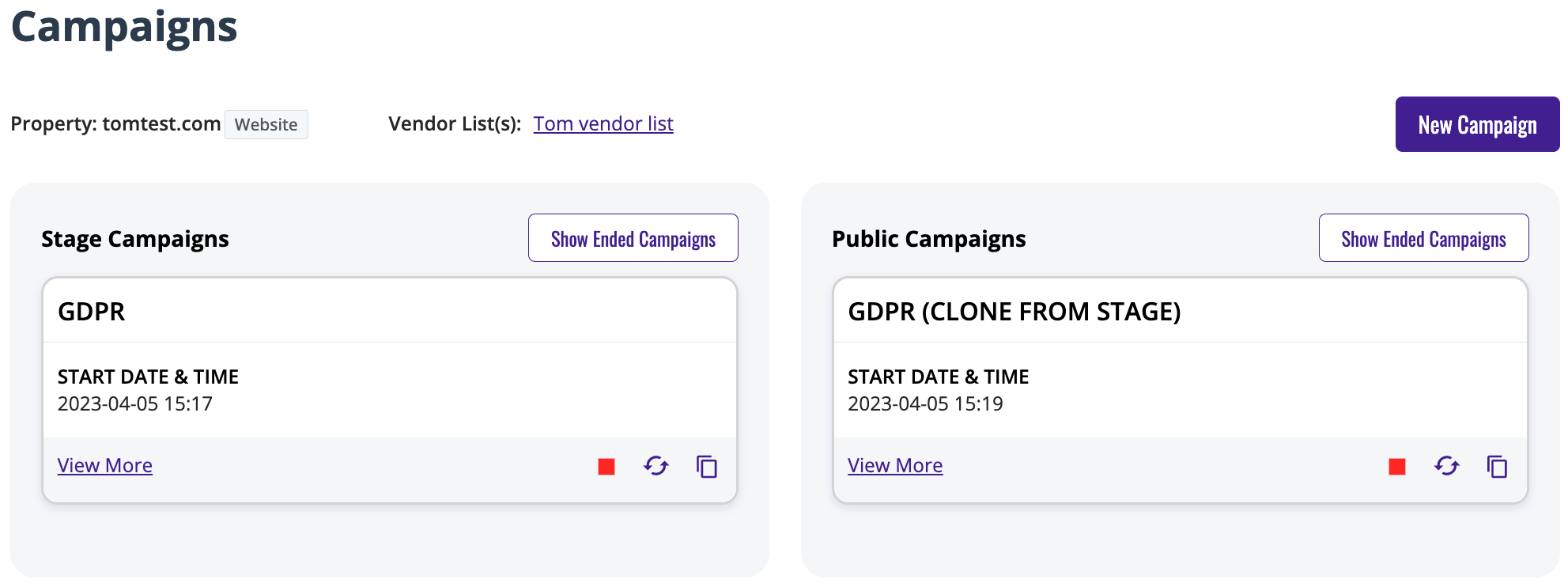Click the Public Campaigns section heading
The width and height of the screenshot is (1568, 583).
click(929, 239)
